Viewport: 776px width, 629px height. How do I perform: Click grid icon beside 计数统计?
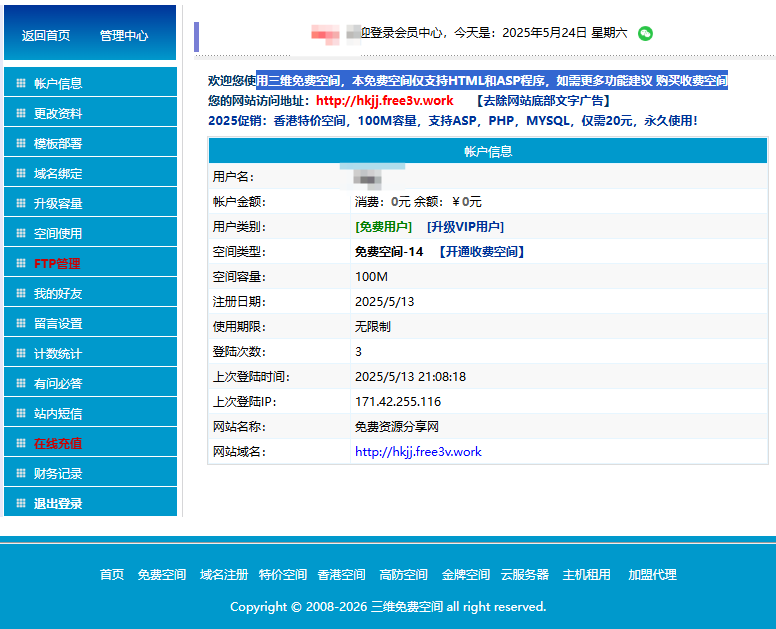pyautogui.click(x=21, y=354)
